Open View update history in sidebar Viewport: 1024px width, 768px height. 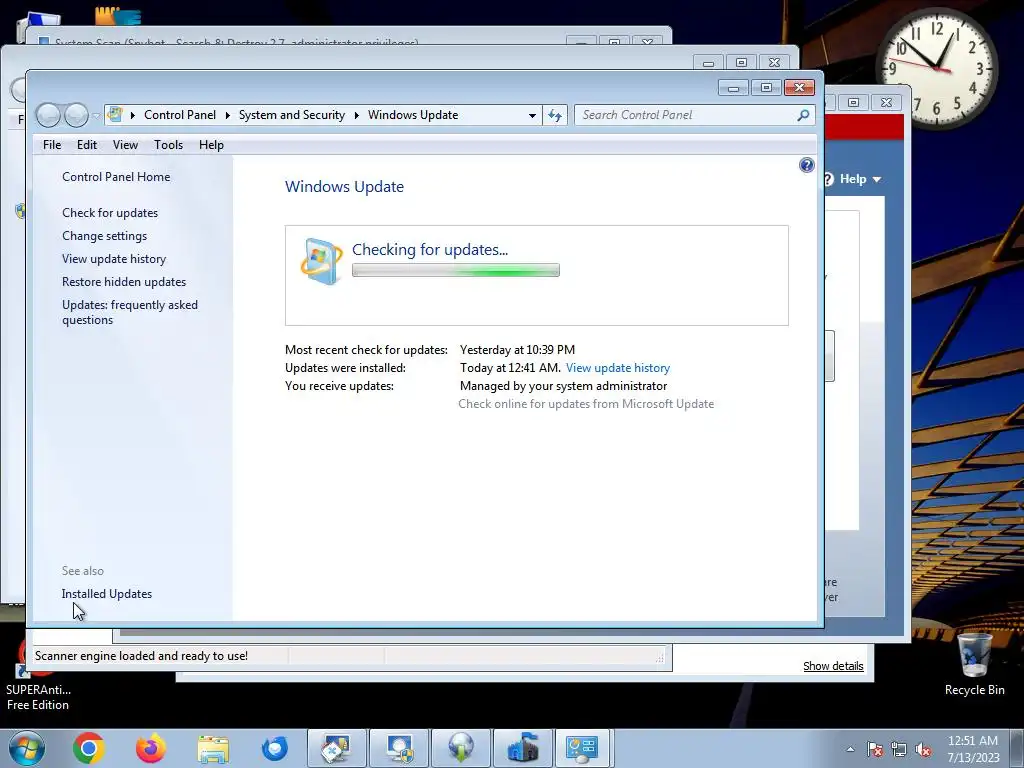click(114, 259)
